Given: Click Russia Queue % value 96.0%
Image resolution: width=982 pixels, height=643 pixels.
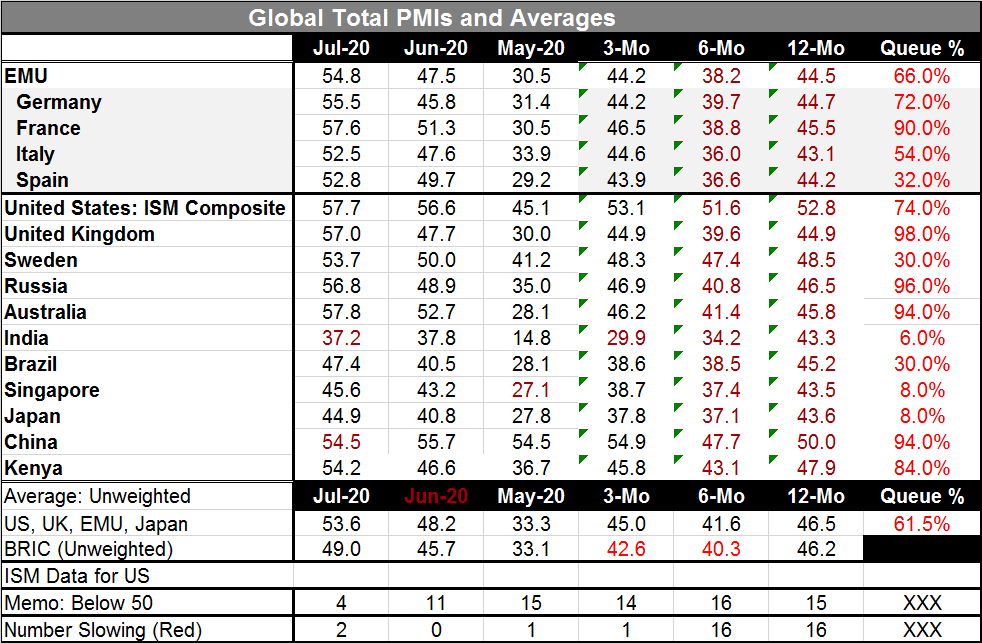Looking at the screenshot, I should pos(922,285).
